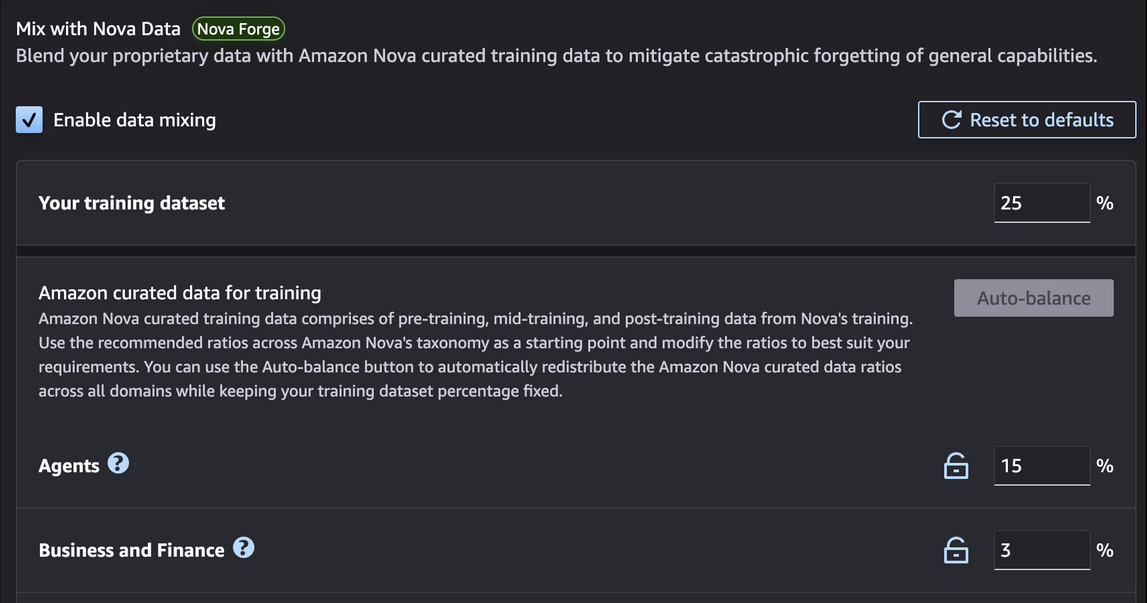
Task: Click the percent sign beside training dataset field
Action: [1104, 203]
